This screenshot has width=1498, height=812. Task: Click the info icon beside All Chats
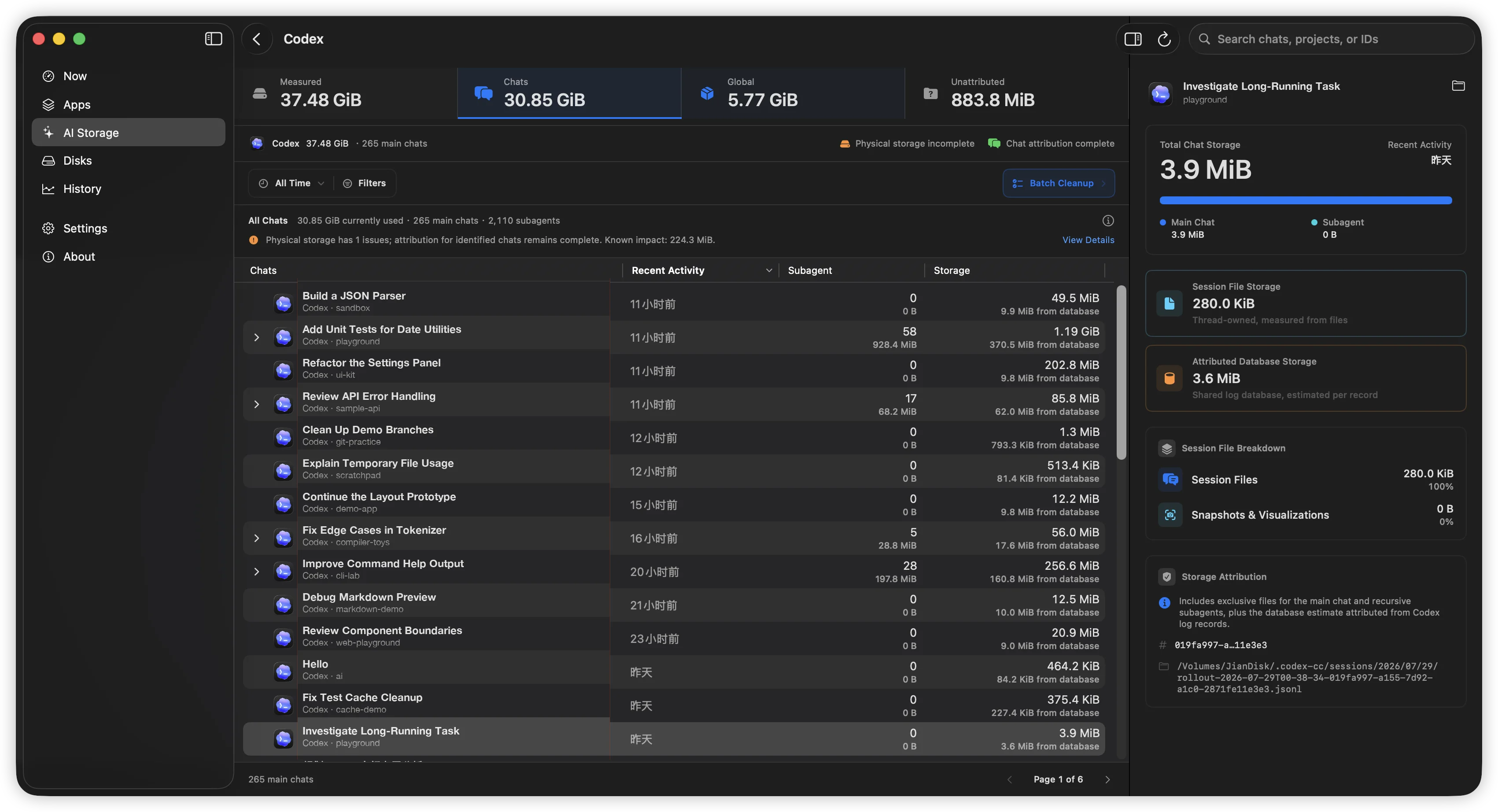click(1108, 221)
